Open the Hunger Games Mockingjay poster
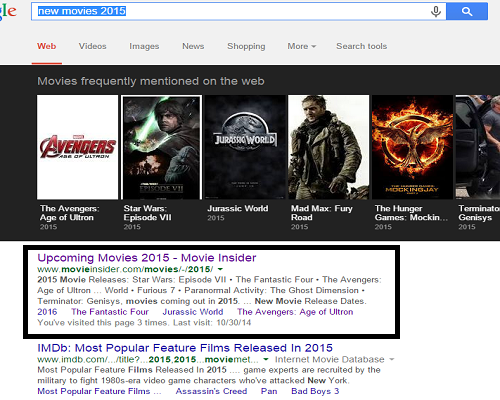The height and width of the screenshot is (400, 500). pos(412,147)
